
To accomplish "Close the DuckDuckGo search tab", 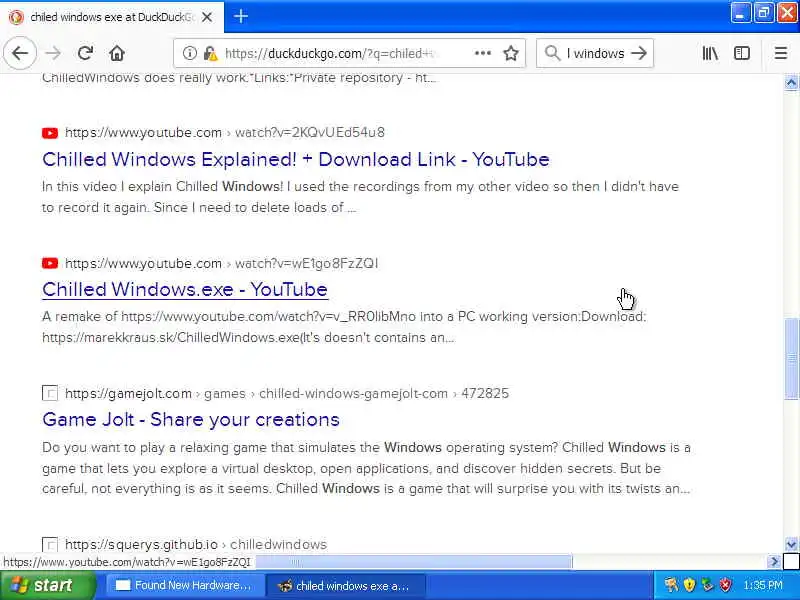I will coord(207,17).
